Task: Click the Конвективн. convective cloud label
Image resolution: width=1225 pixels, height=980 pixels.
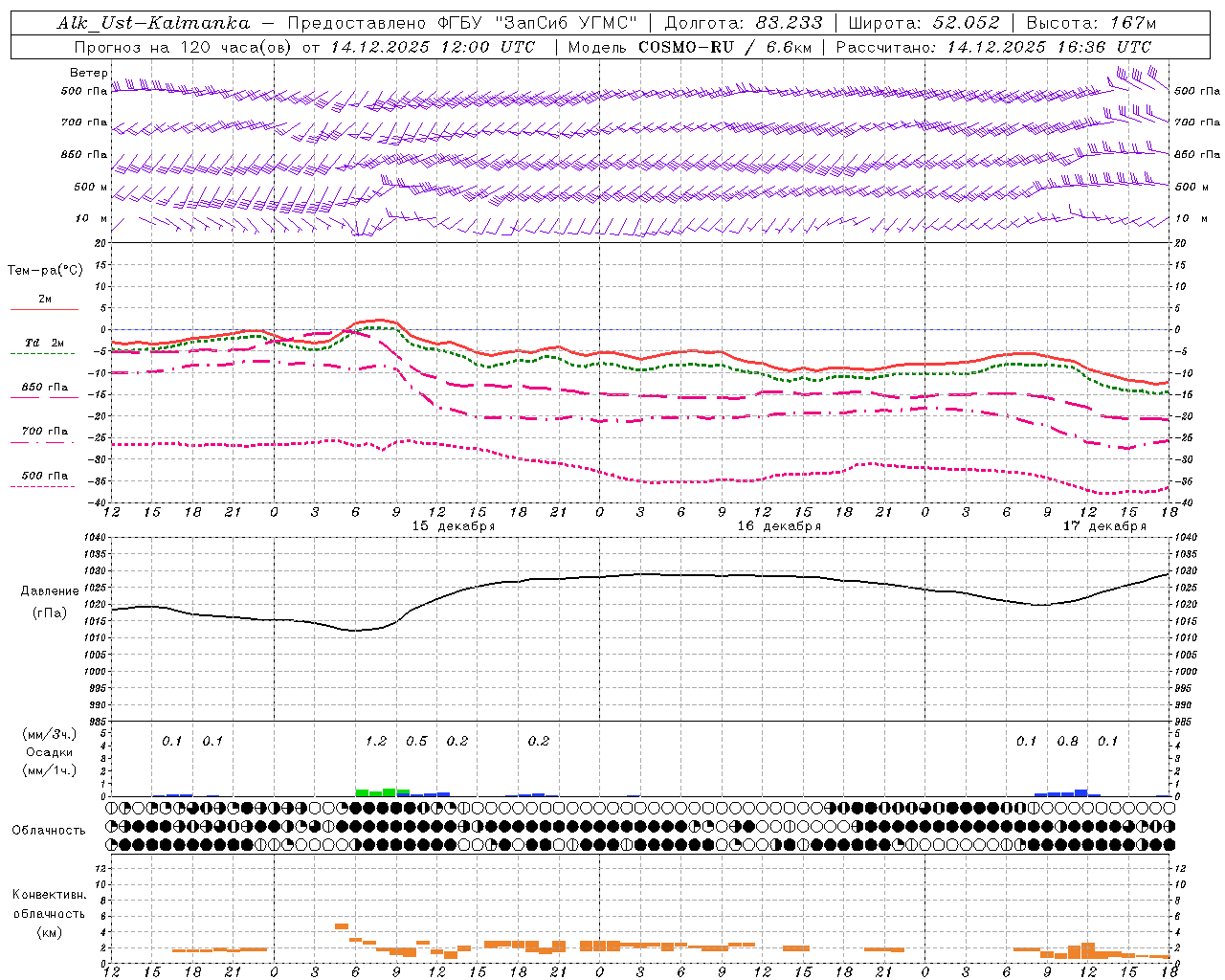Action: coord(49,895)
